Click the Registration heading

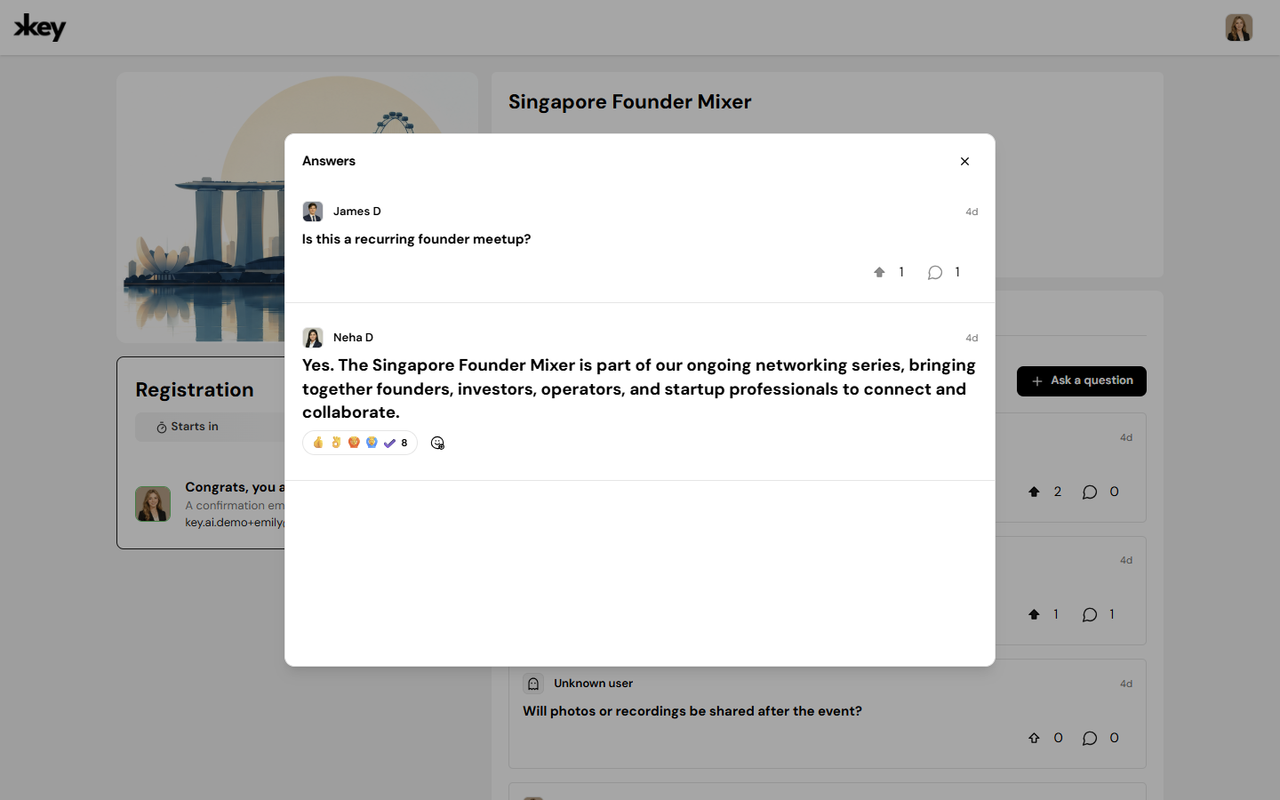pos(195,390)
